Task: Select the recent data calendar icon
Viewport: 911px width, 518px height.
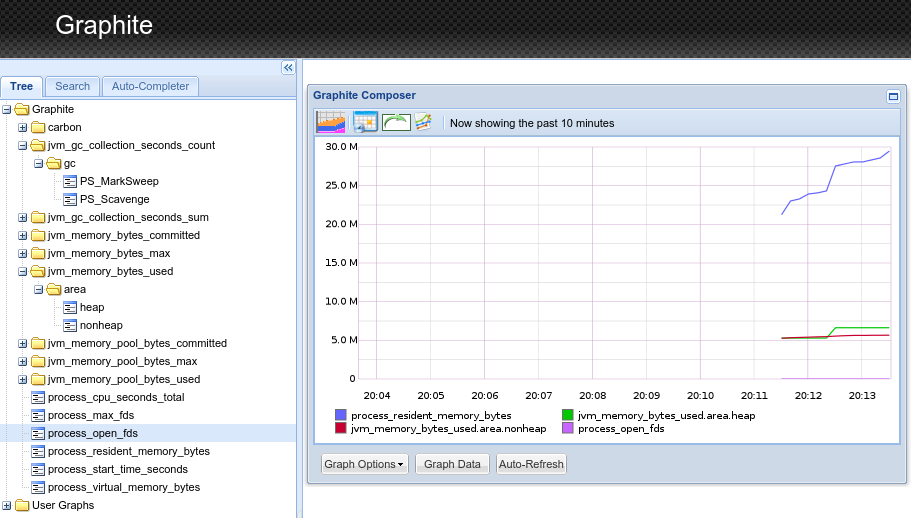Action: [x=365, y=122]
